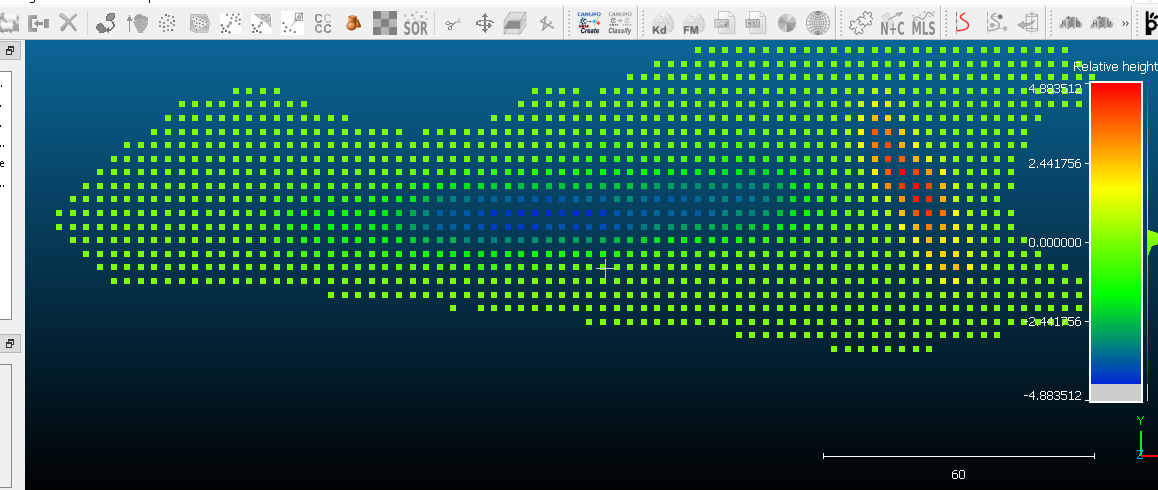The height and width of the screenshot is (490, 1158).
Task: Click the SHP file icon
Action: (x=723, y=24)
